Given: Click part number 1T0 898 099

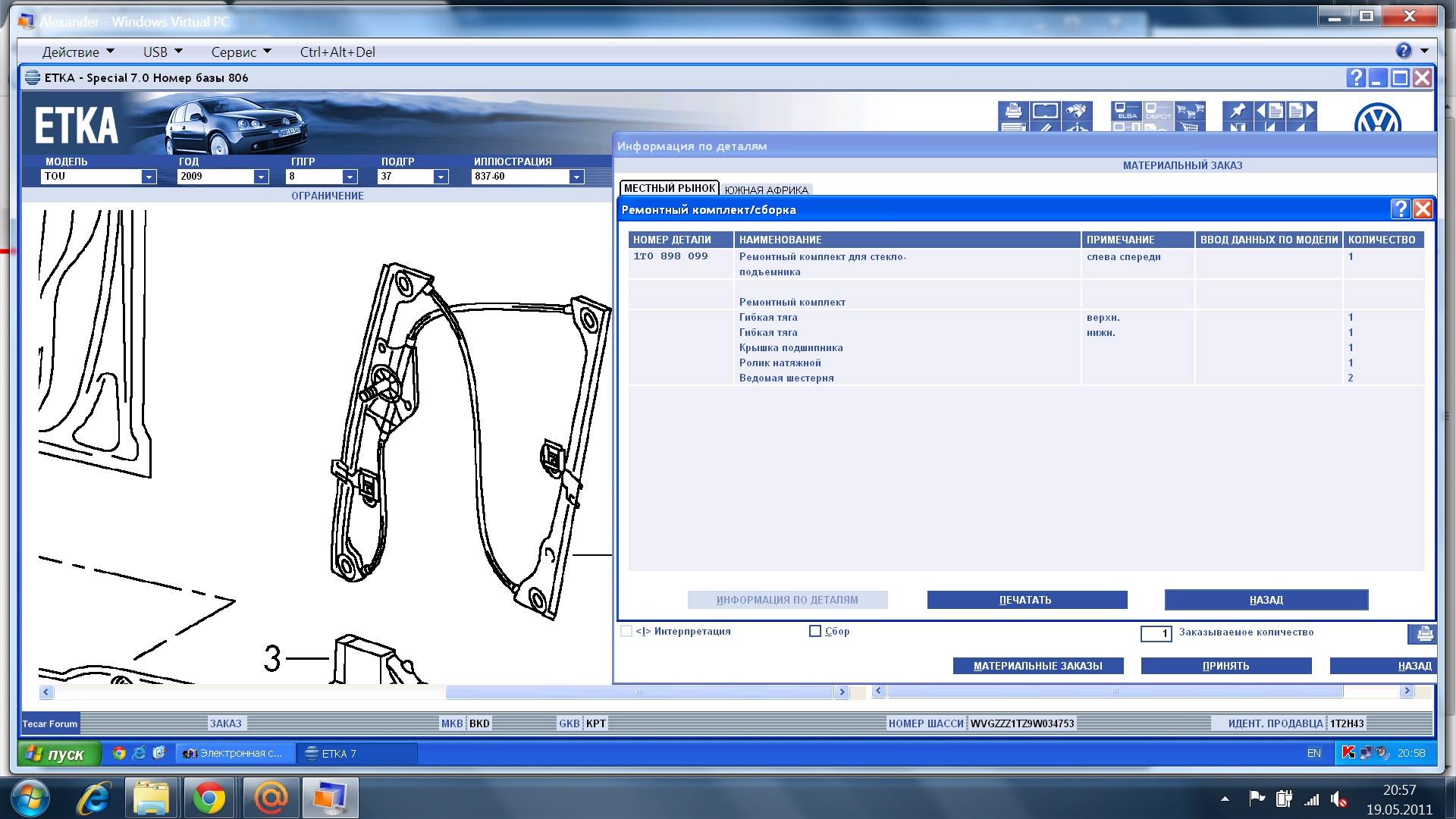Looking at the screenshot, I should (670, 256).
